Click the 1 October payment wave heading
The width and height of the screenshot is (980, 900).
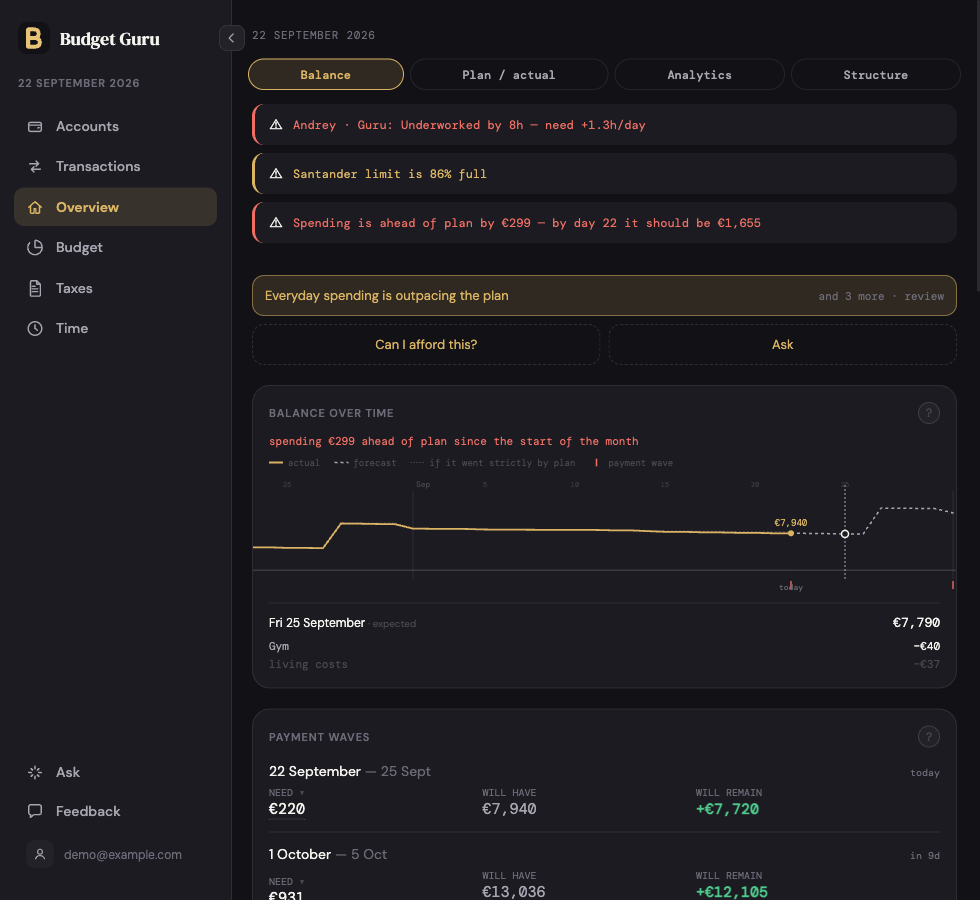[328, 854]
